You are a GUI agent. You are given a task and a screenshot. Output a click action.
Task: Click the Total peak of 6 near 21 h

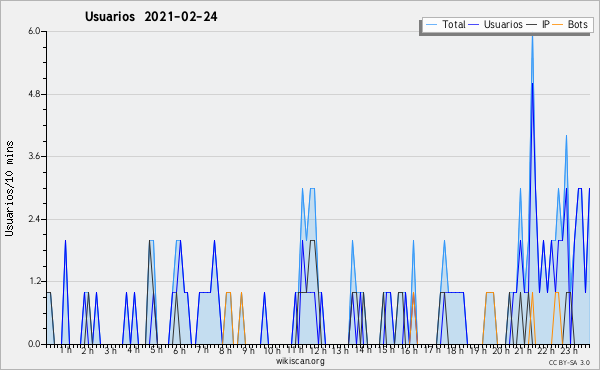[x=532, y=36]
